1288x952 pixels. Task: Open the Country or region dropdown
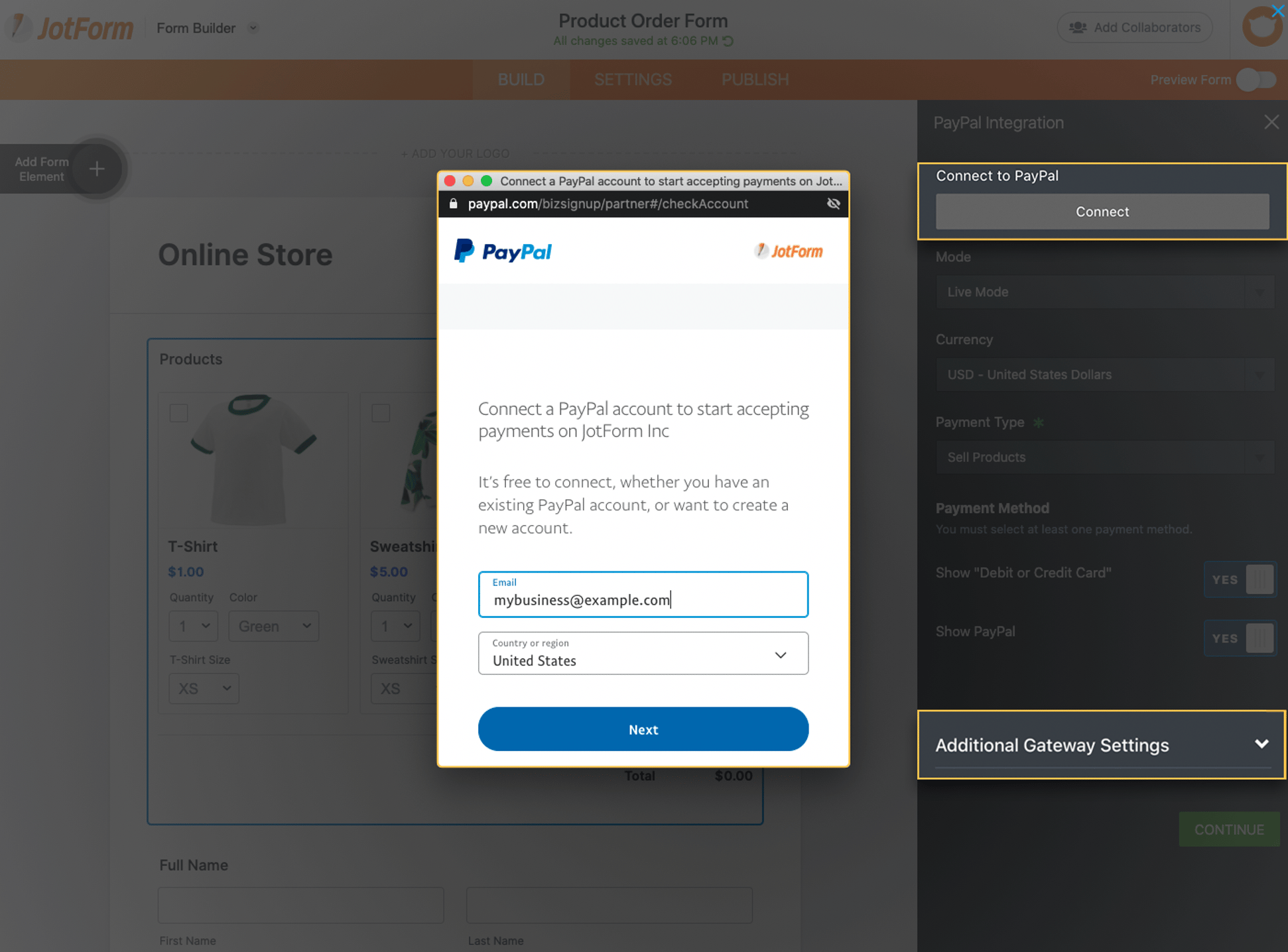point(643,654)
